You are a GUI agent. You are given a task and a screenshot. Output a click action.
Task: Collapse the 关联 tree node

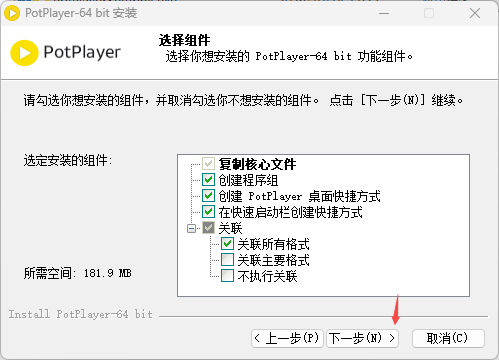[191, 228]
